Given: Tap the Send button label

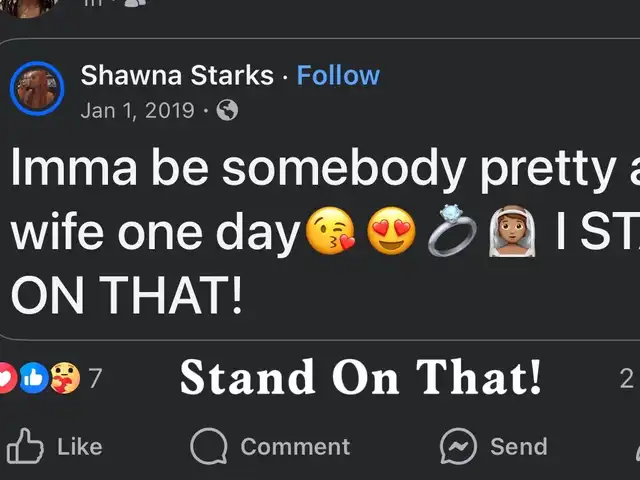Looking at the screenshot, I should pyautogui.click(x=519, y=447).
